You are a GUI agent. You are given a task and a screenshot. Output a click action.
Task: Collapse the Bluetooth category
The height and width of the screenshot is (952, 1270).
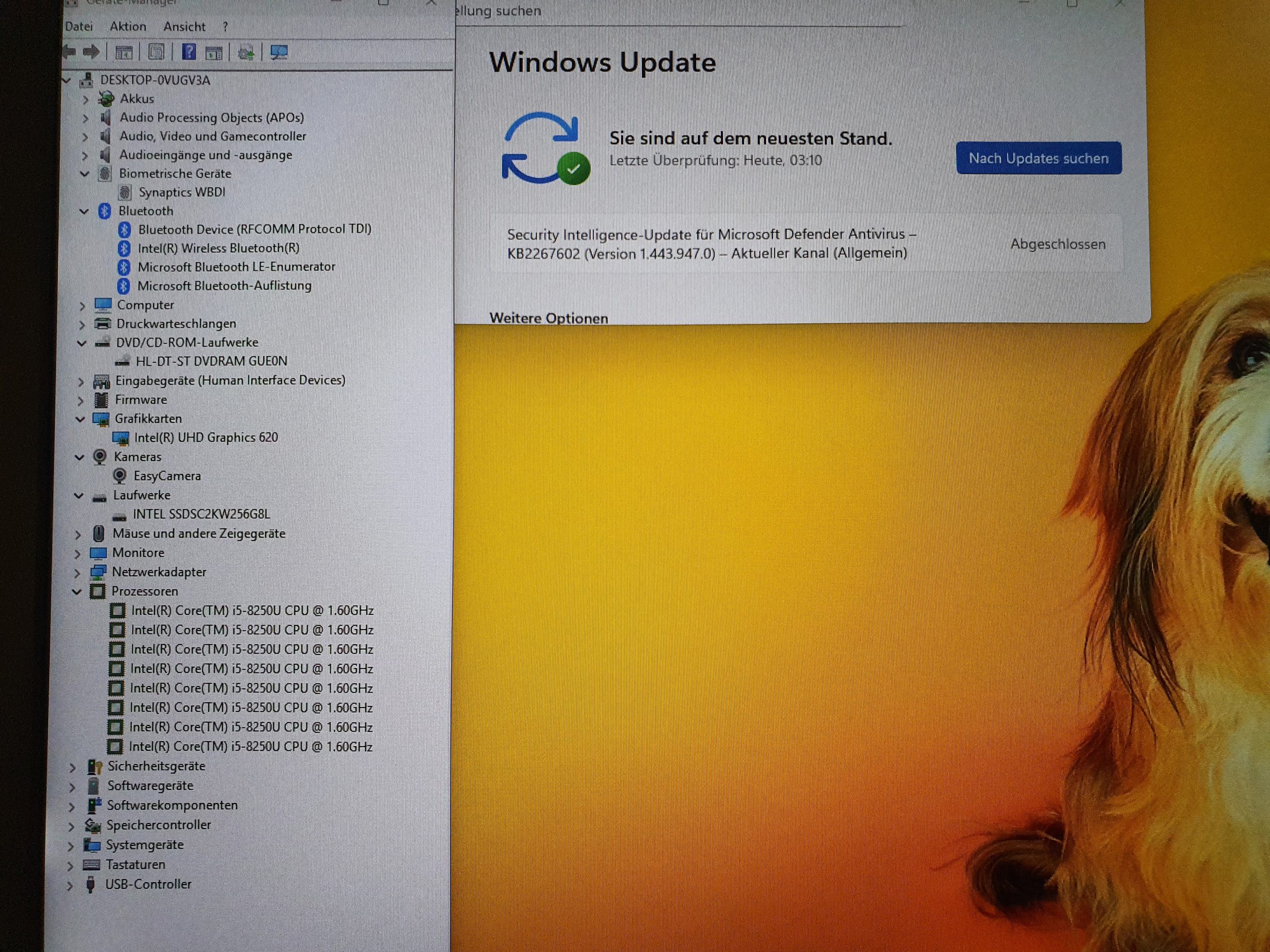coord(84,211)
